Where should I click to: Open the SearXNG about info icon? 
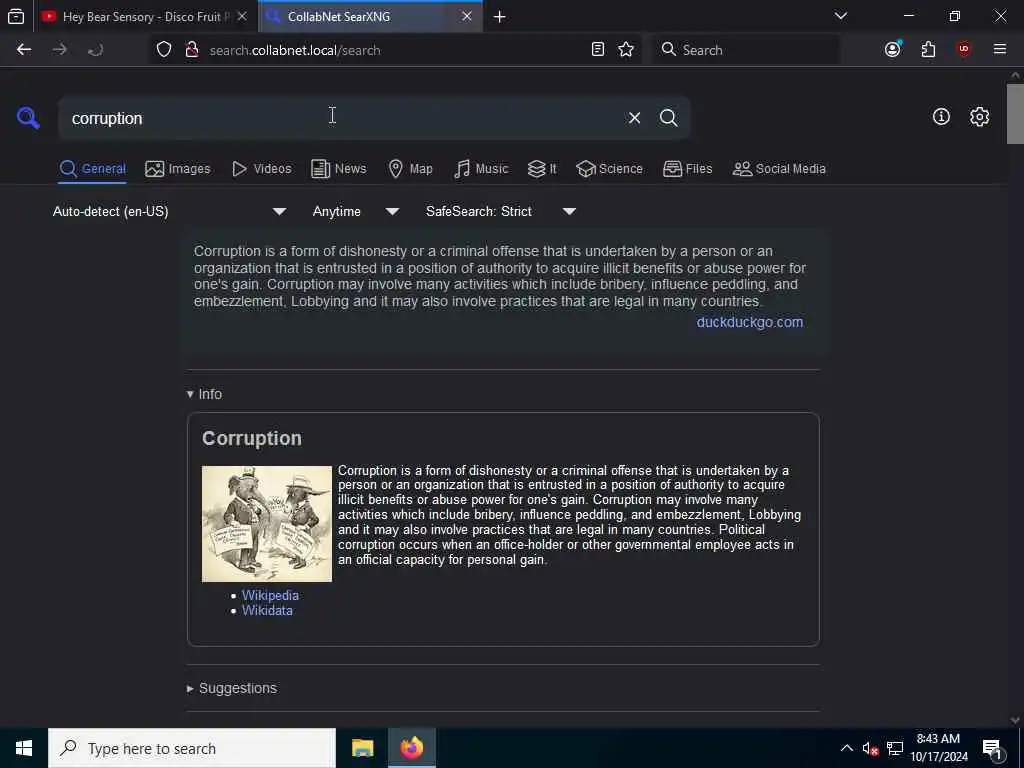pos(941,117)
